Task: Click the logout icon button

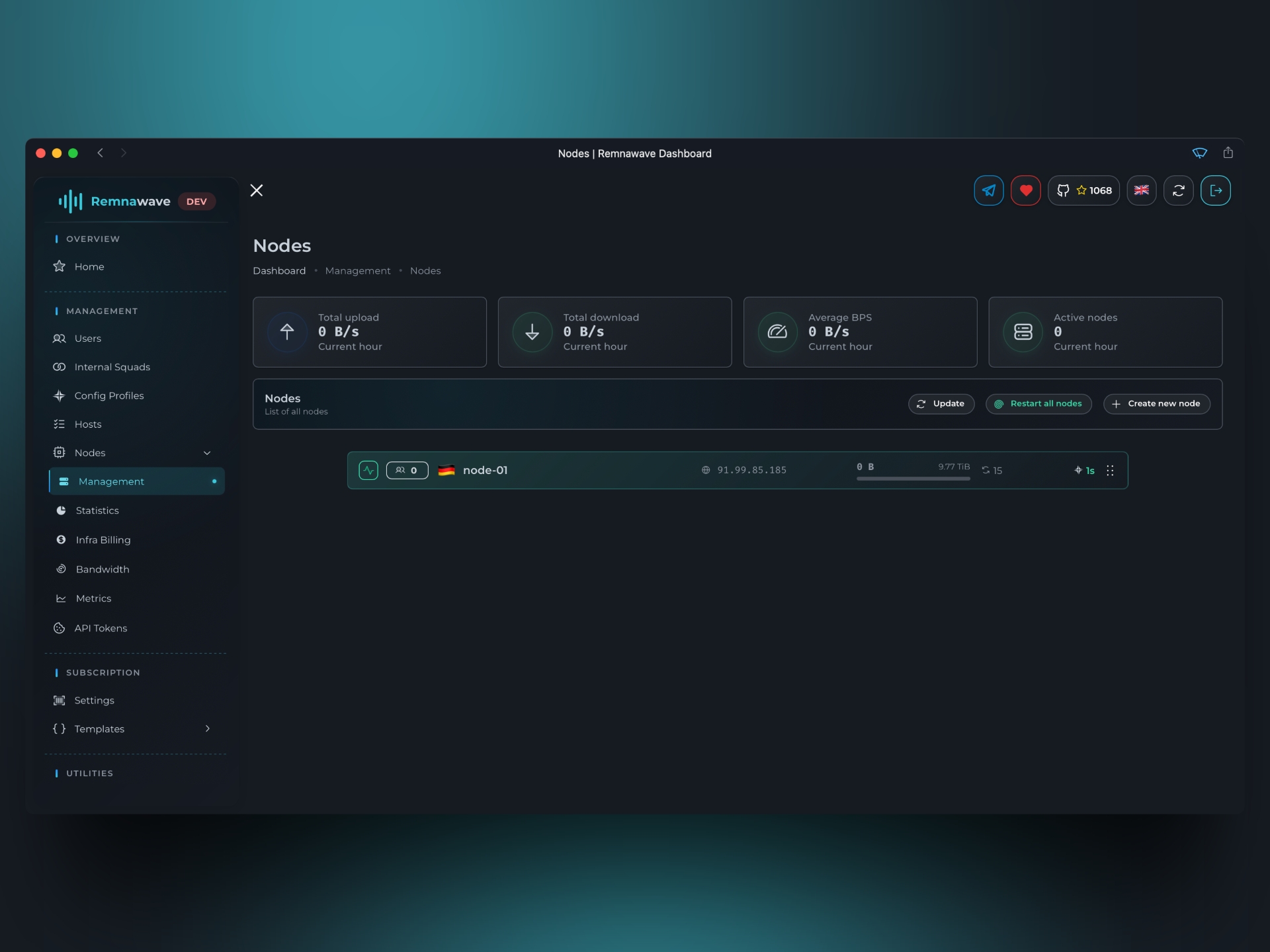Action: (1215, 190)
